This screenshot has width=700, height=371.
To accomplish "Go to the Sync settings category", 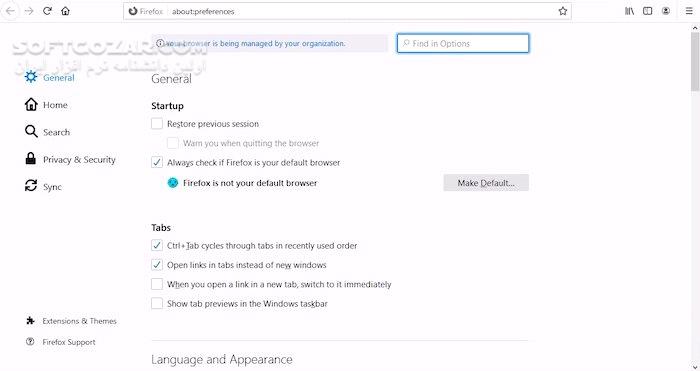I will click(43, 186).
